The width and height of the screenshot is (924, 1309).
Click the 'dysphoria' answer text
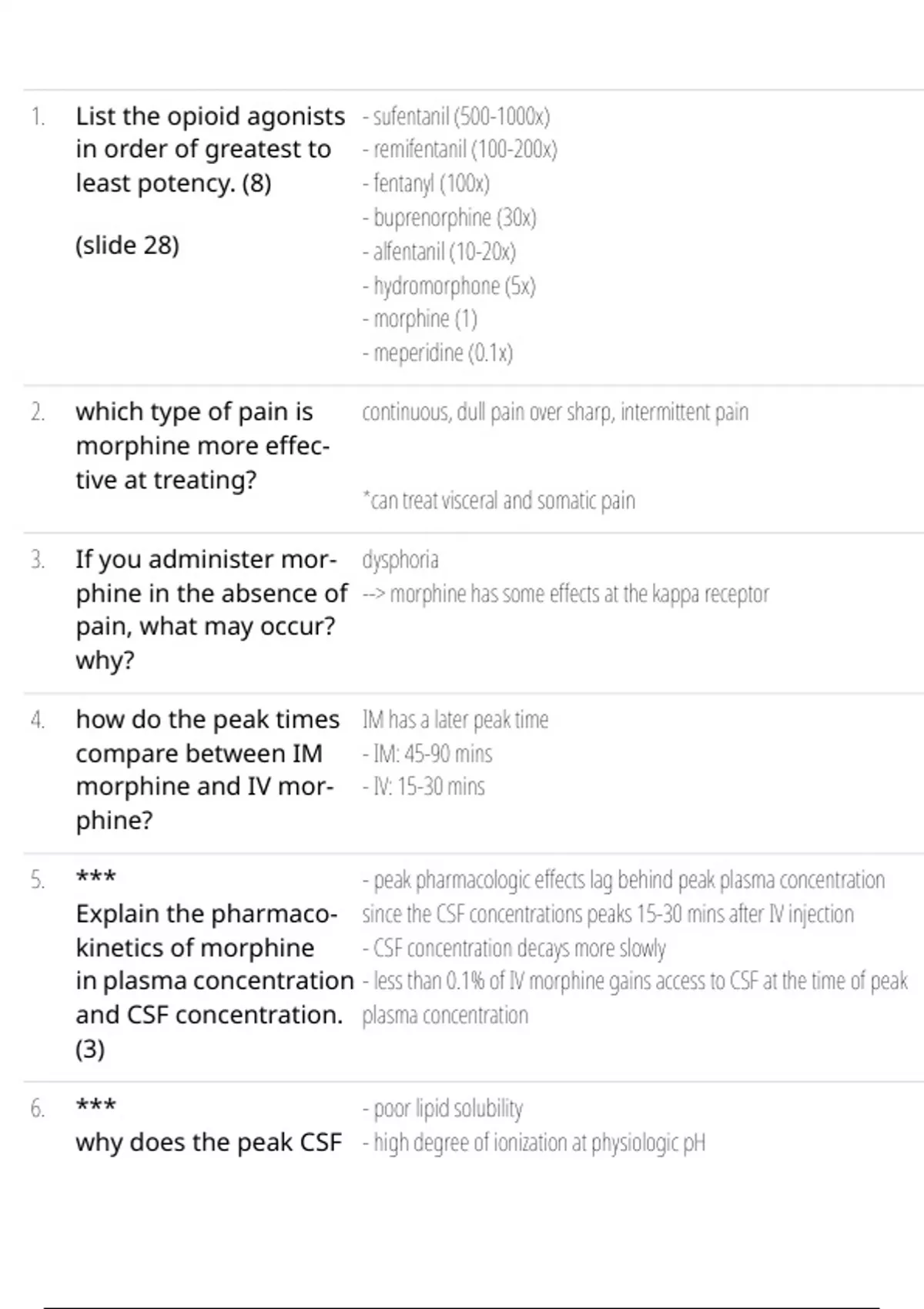400,560
